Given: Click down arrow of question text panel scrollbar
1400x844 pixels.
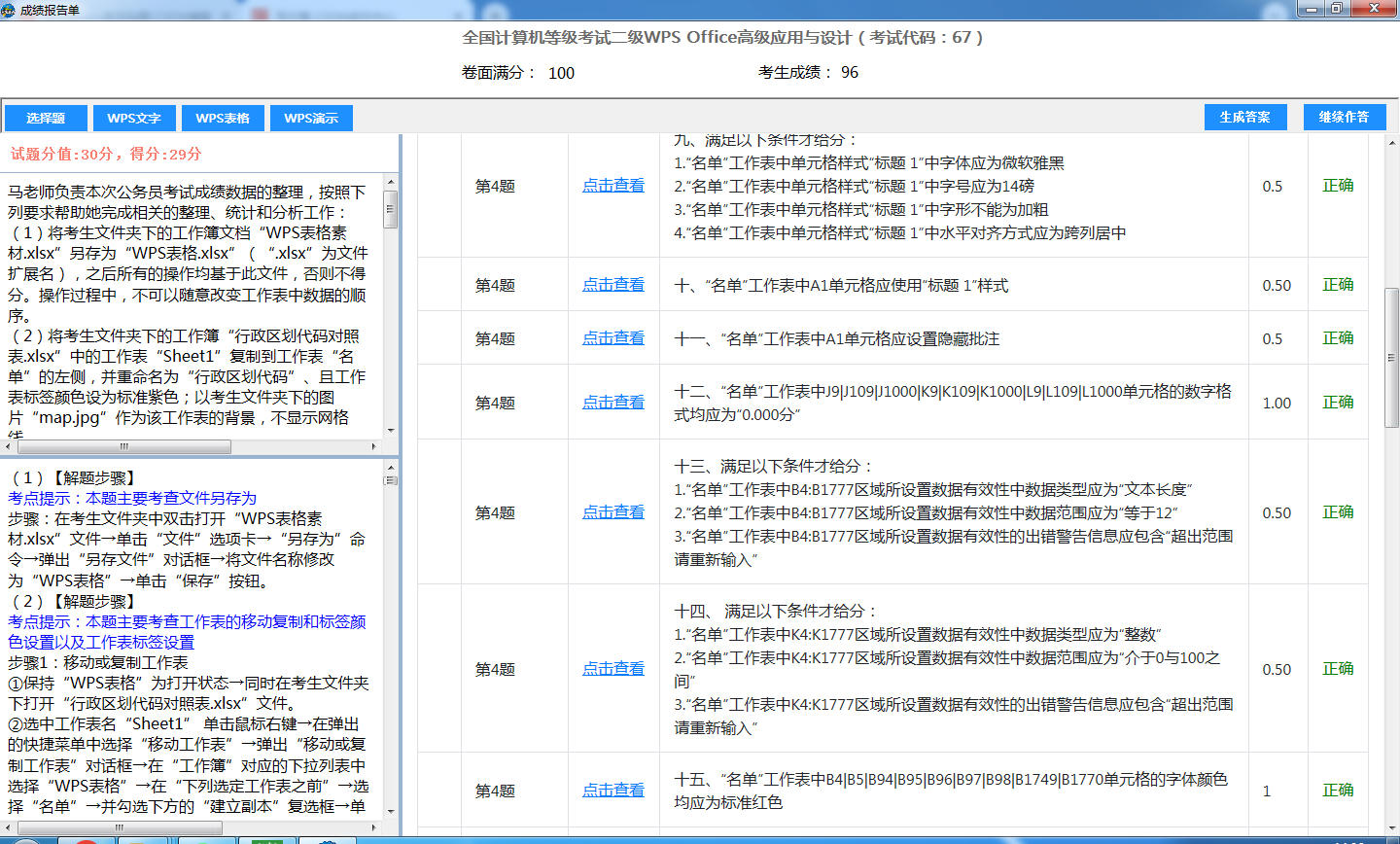Looking at the screenshot, I should pyautogui.click(x=391, y=431).
